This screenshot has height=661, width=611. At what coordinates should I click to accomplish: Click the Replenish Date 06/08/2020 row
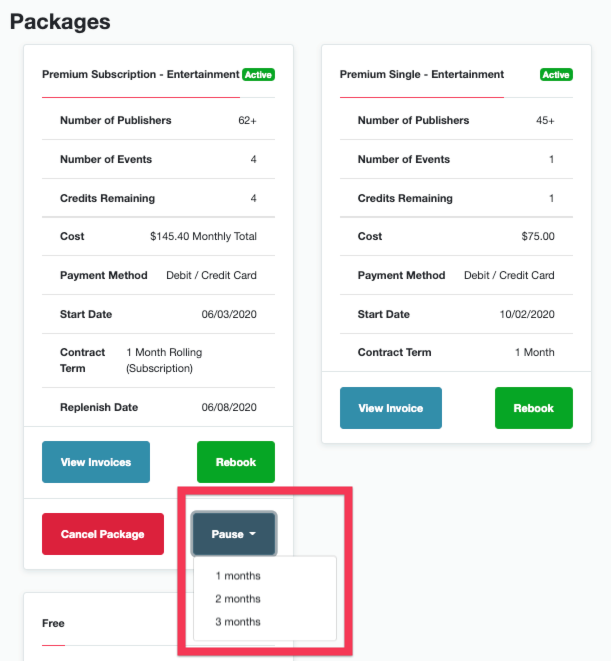point(159,407)
